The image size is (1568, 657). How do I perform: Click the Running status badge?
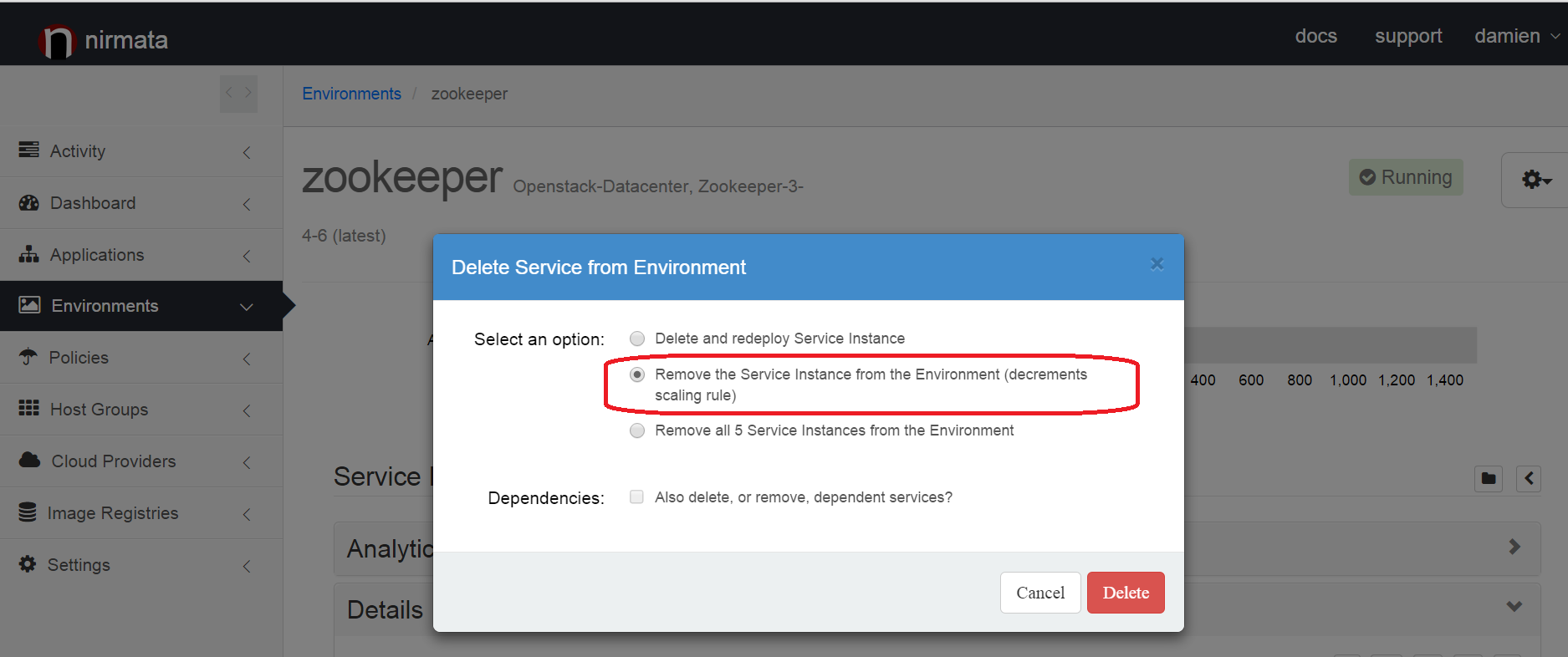click(1406, 177)
